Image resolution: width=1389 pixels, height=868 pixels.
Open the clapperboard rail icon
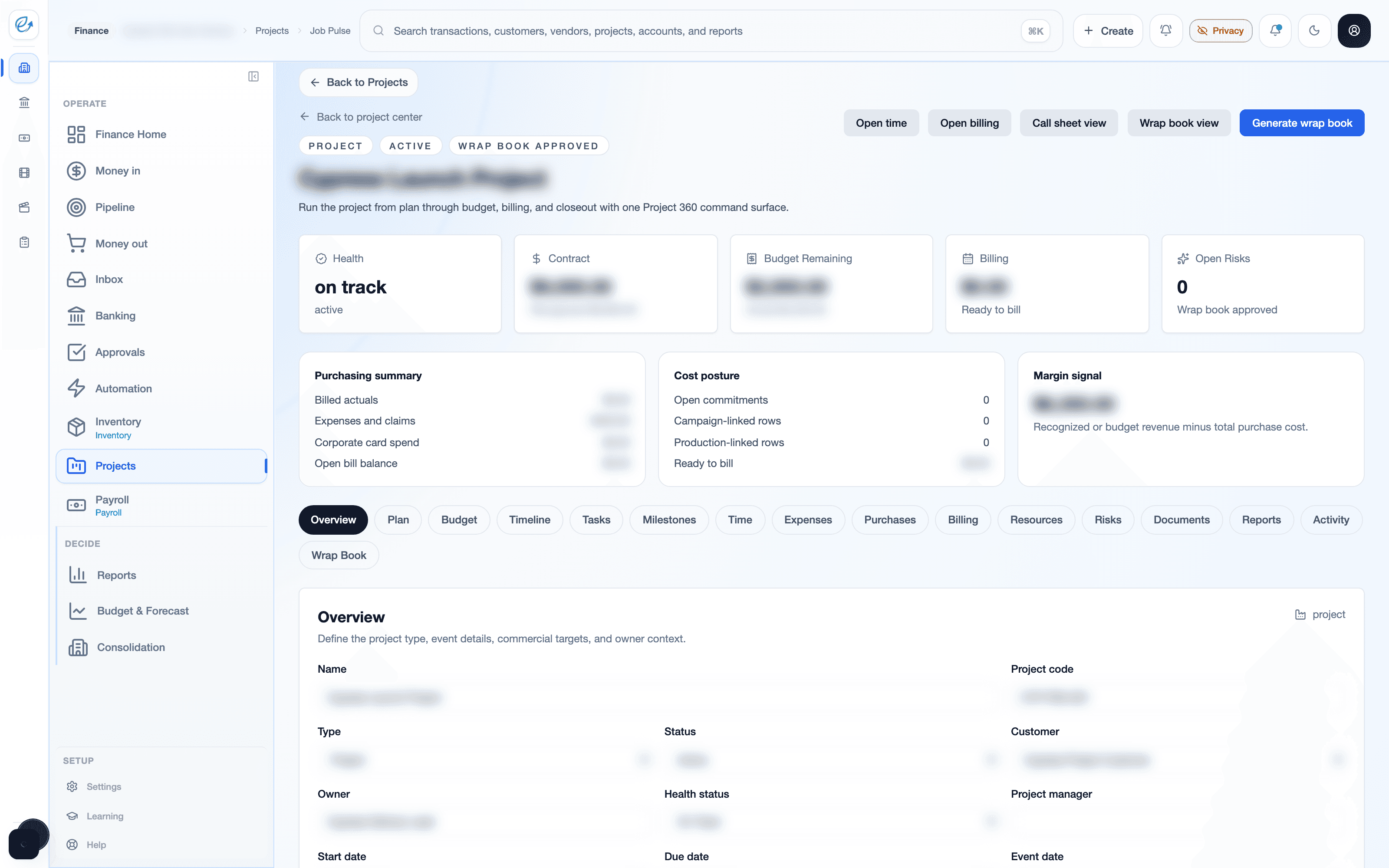pos(24,207)
